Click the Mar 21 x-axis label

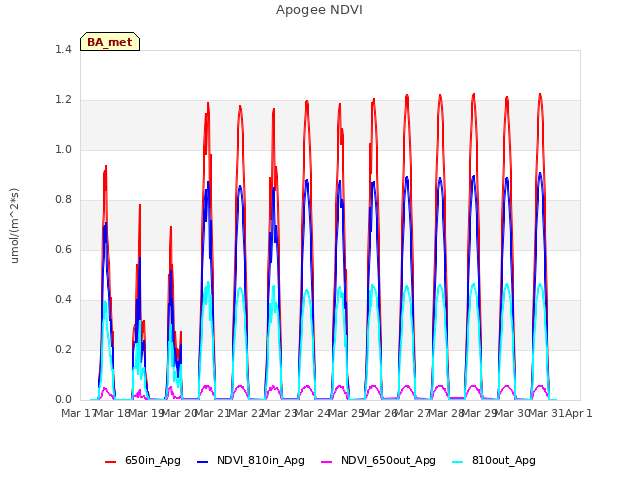click(212, 413)
